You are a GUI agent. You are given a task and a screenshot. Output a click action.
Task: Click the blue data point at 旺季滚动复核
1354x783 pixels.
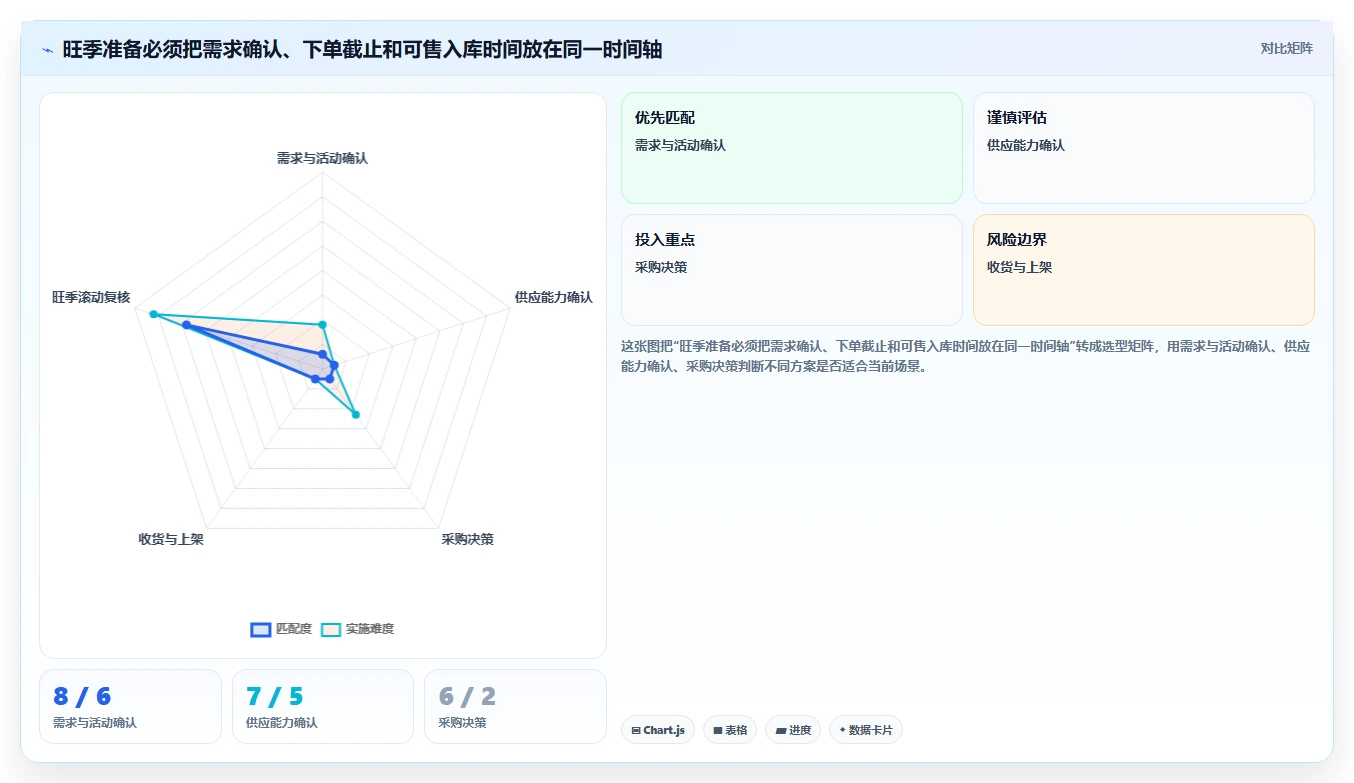coord(186,325)
